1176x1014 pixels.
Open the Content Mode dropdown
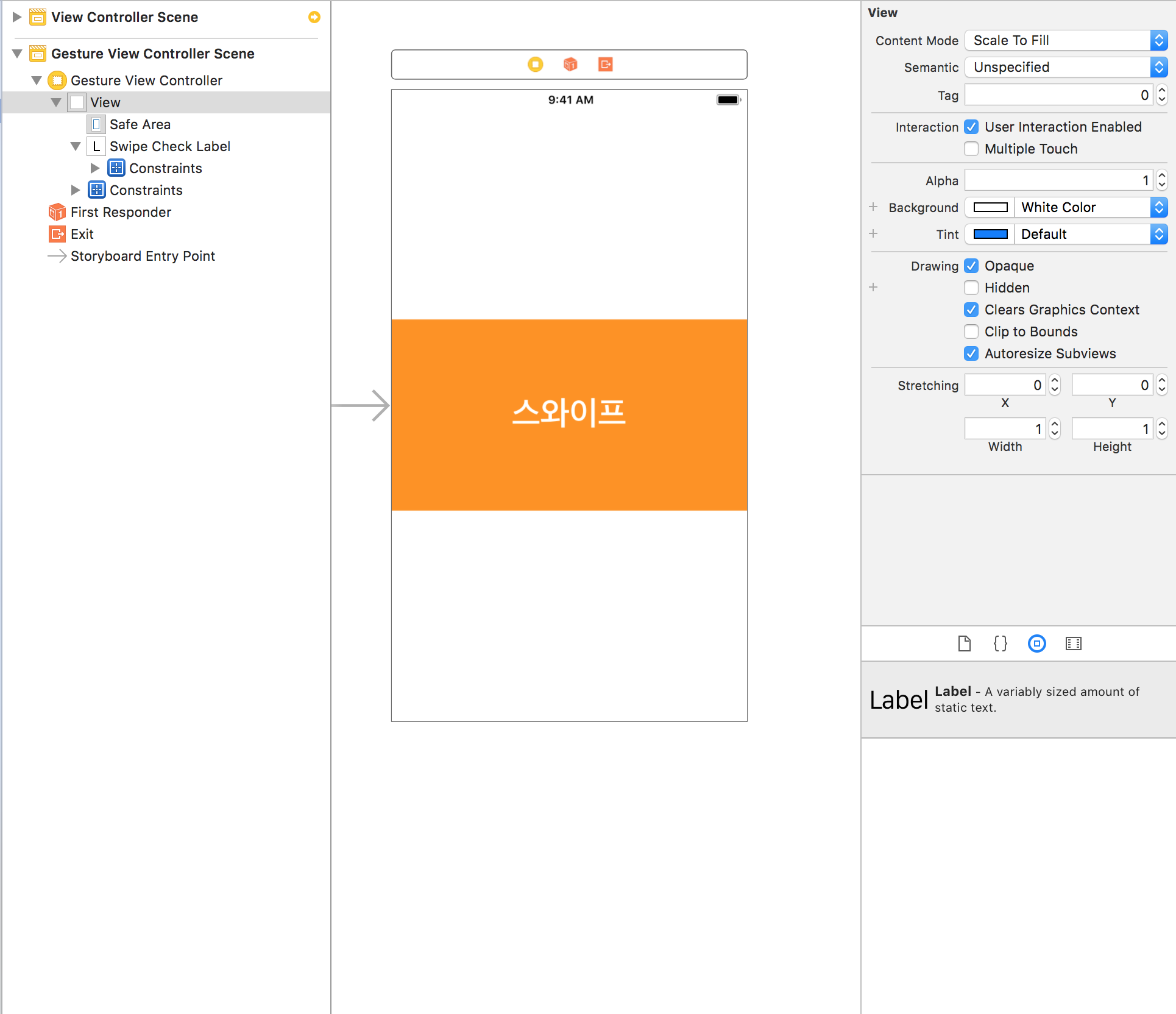pyautogui.click(x=1066, y=40)
